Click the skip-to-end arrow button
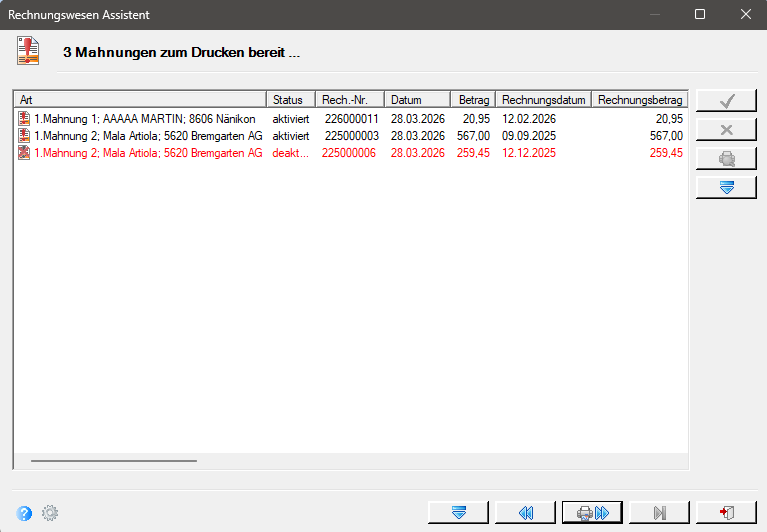The height and width of the screenshot is (532, 767). tap(659, 512)
